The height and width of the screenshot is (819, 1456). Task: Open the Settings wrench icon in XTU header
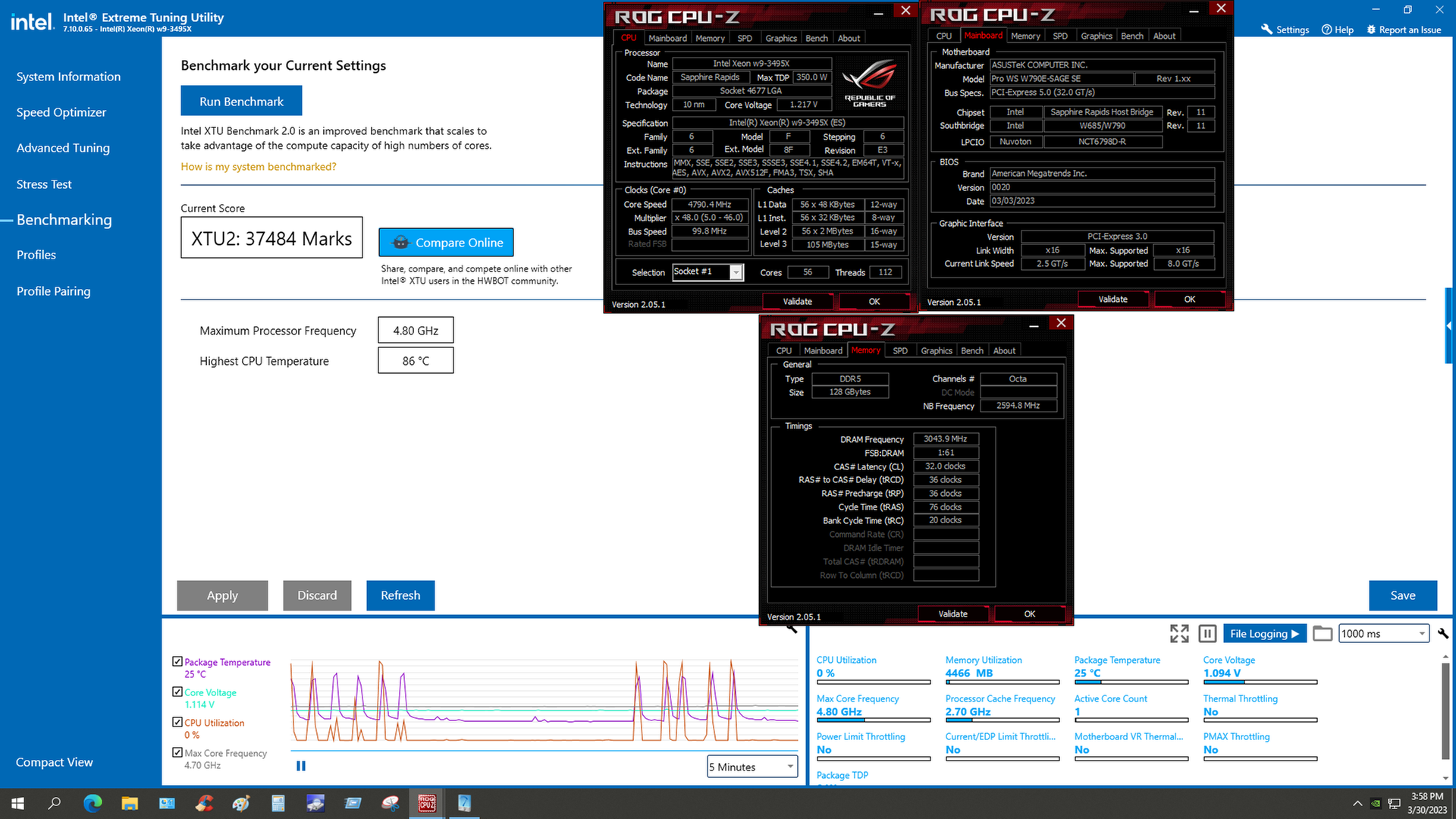coord(1266,30)
